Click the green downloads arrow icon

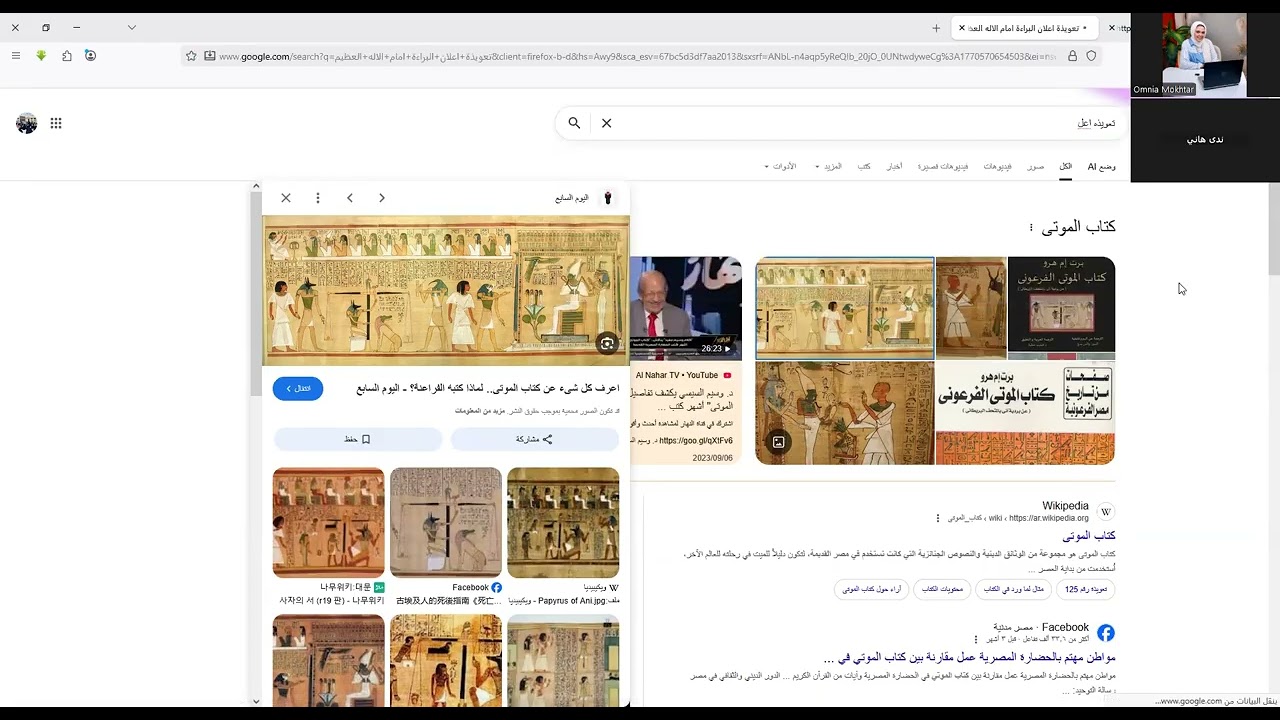click(41, 56)
